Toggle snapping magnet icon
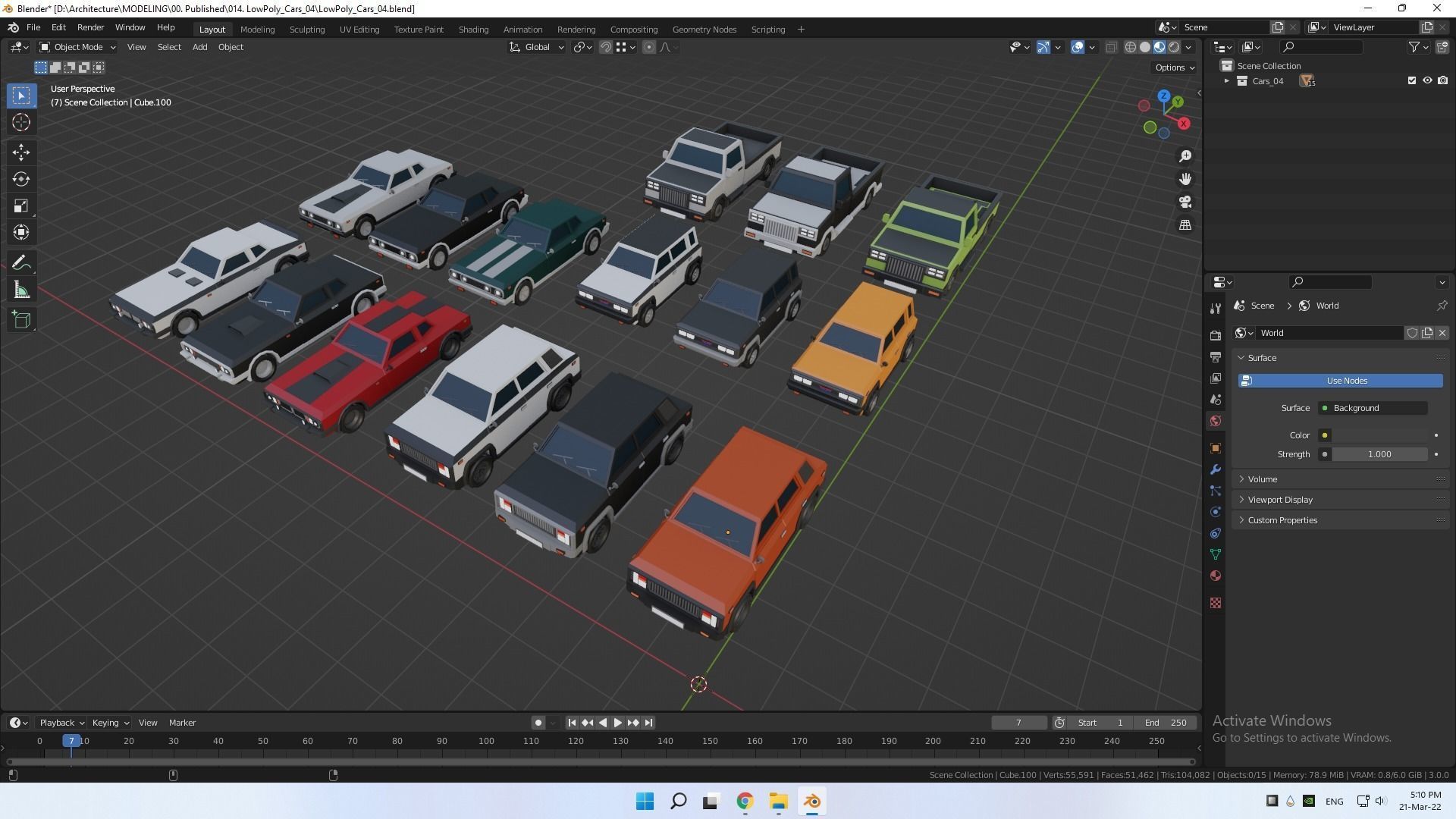Image resolution: width=1456 pixels, height=819 pixels. pos(605,47)
